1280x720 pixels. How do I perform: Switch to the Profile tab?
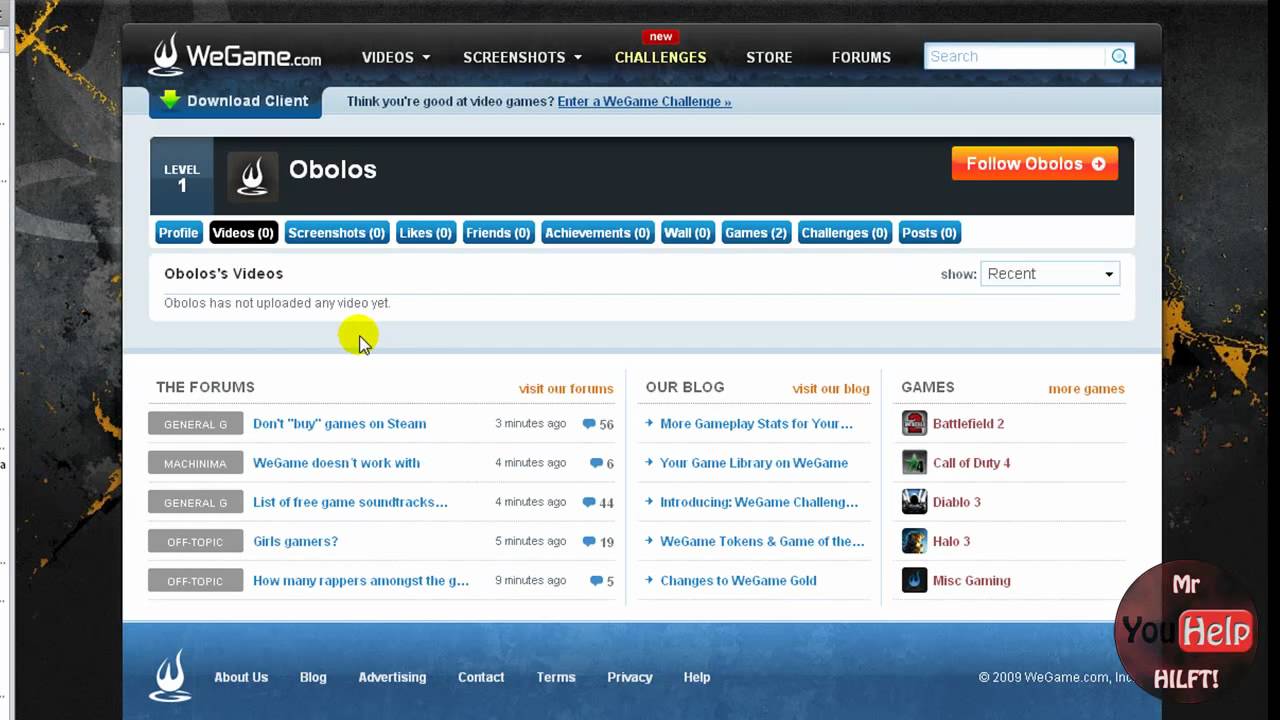(178, 233)
